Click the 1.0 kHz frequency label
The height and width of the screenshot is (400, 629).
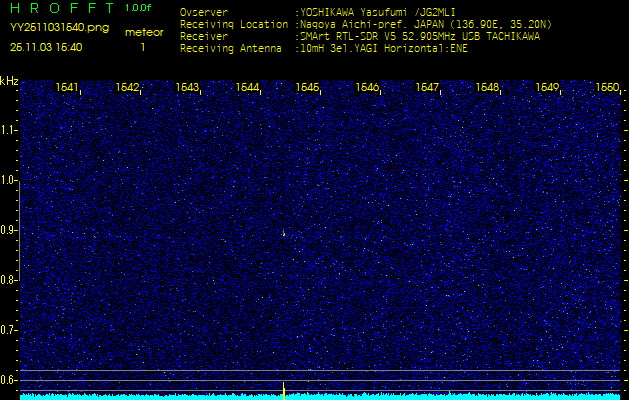coord(8,181)
